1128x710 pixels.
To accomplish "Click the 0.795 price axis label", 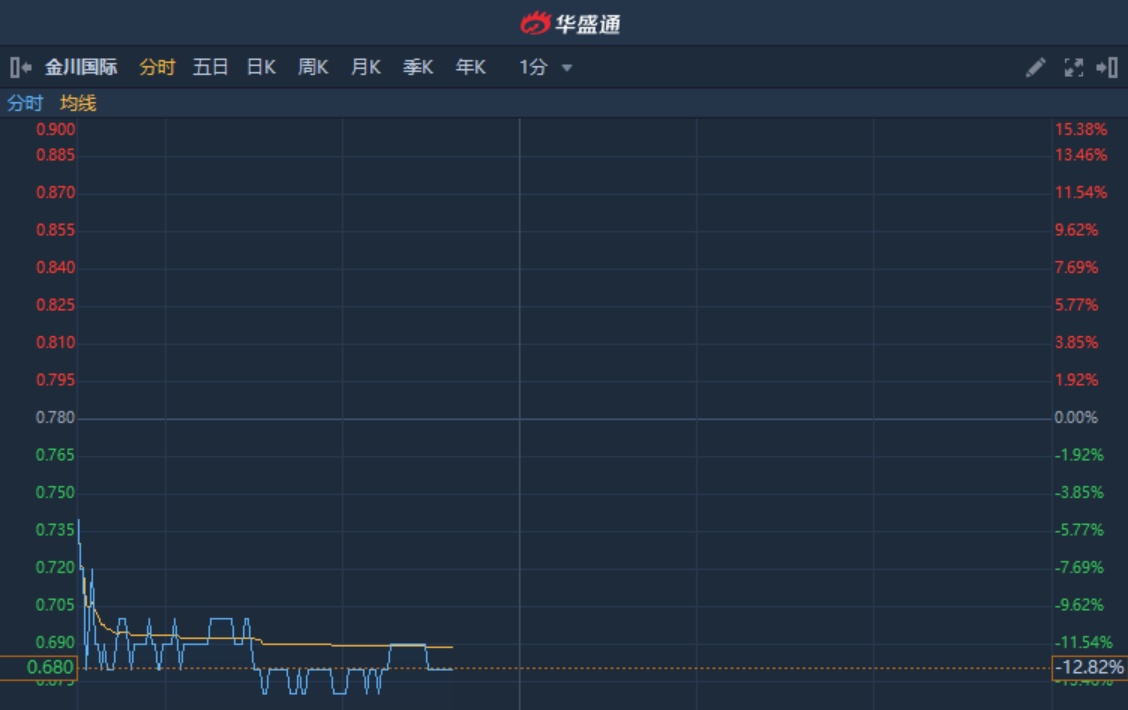I will pos(55,380).
